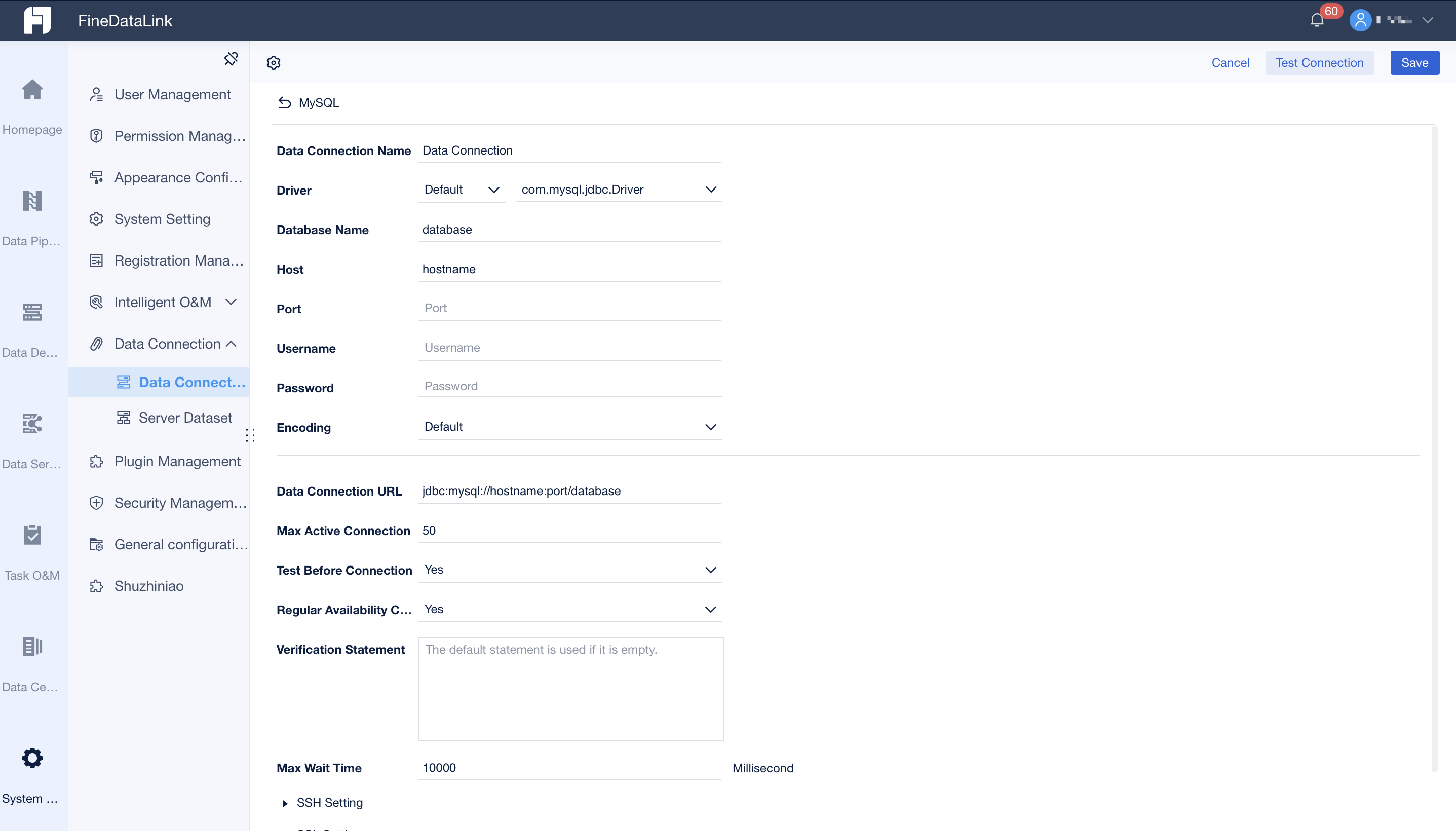The width and height of the screenshot is (1456, 831).
Task: Open Registration Management
Action: pyautogui.click(x=159, y=261)
